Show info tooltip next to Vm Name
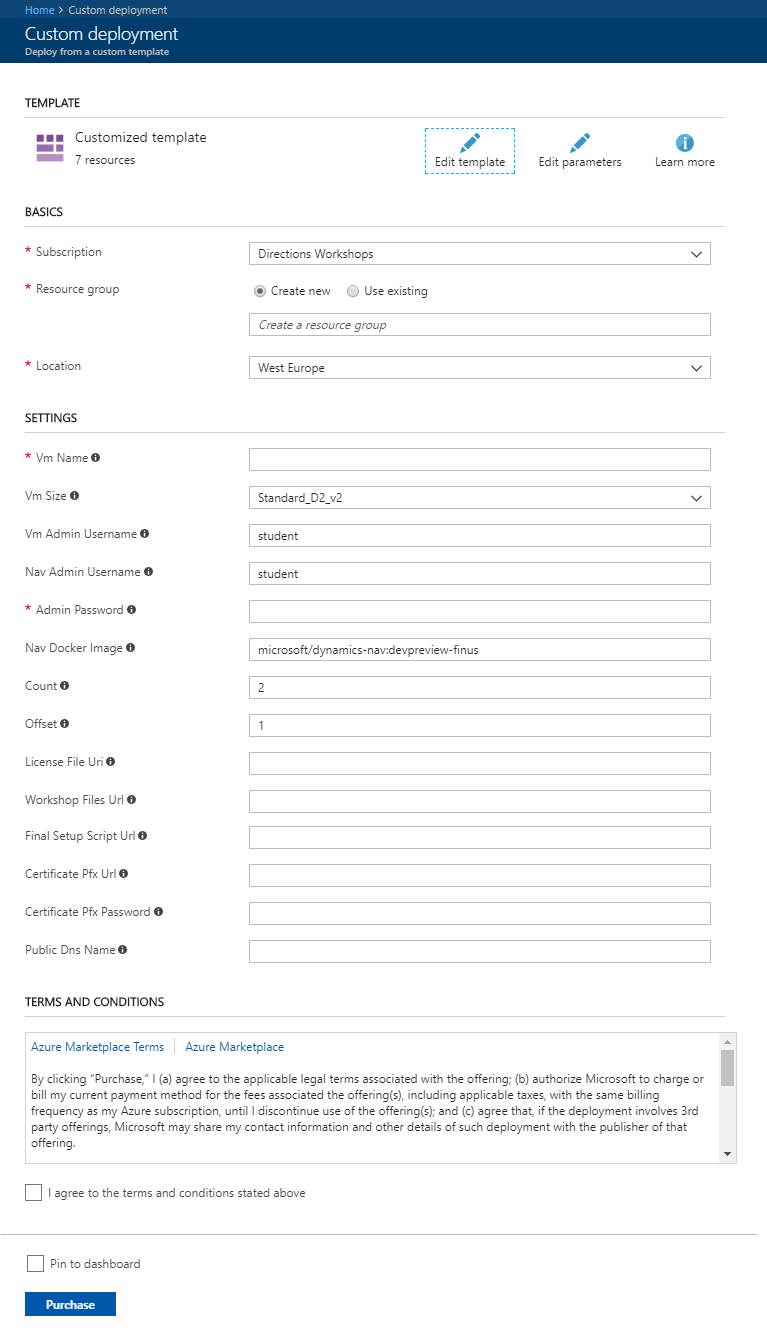This screenshot has height=1330, width=767. point(96,458)
